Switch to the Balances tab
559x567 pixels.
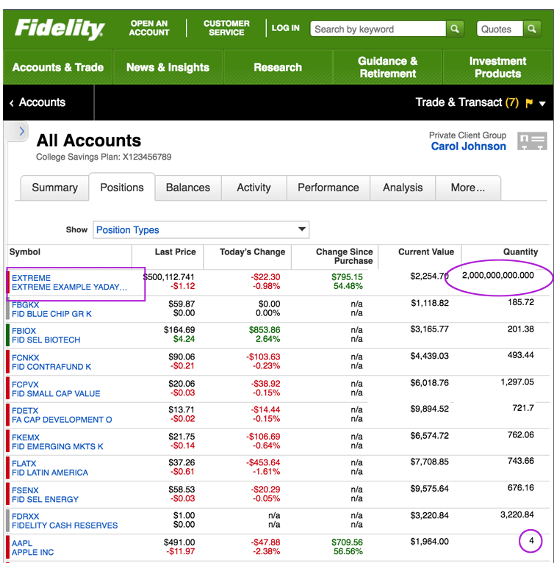(x=188, y=188)
